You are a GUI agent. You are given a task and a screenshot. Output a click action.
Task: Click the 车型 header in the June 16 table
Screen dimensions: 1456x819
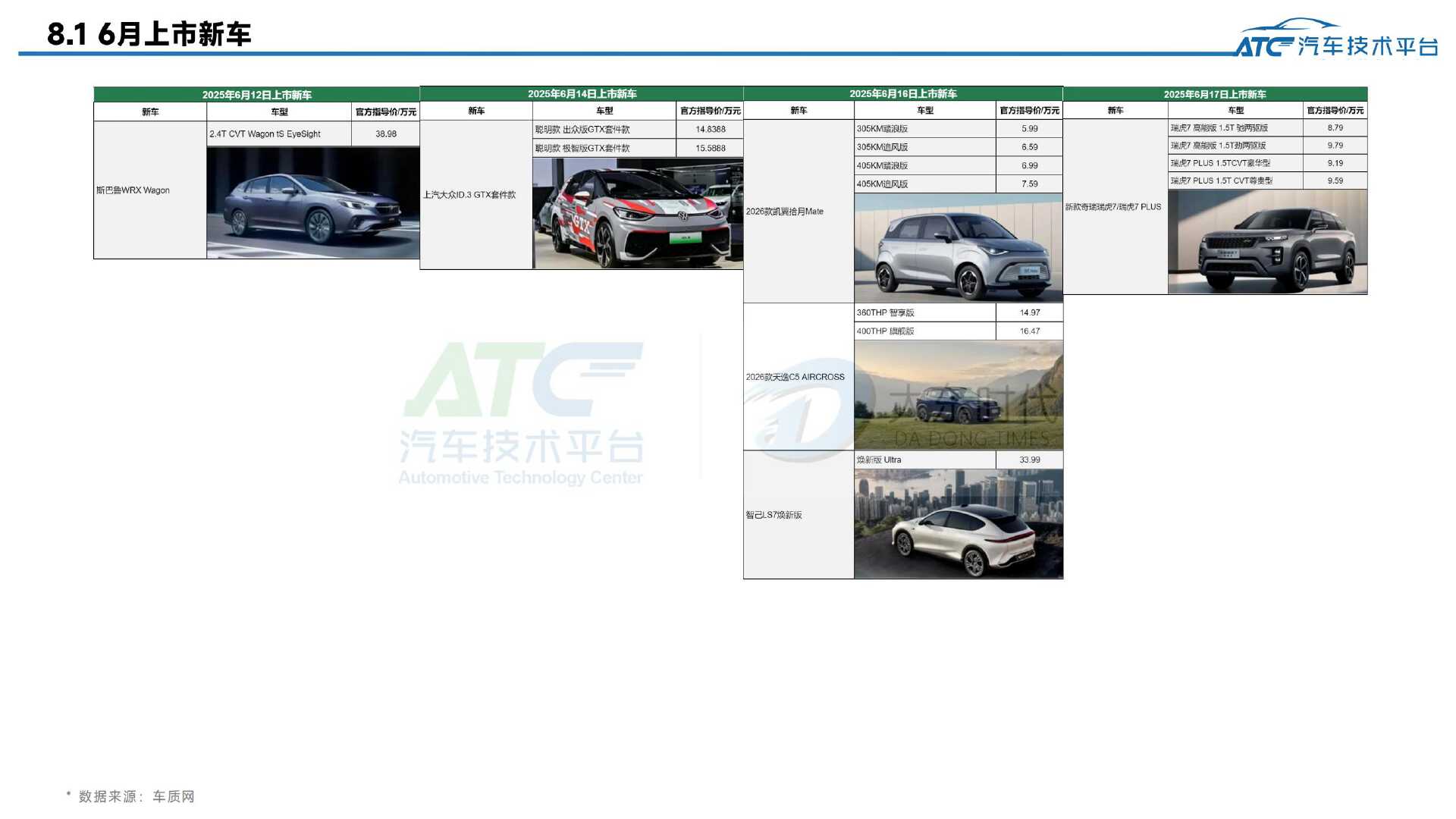(925, 111)
